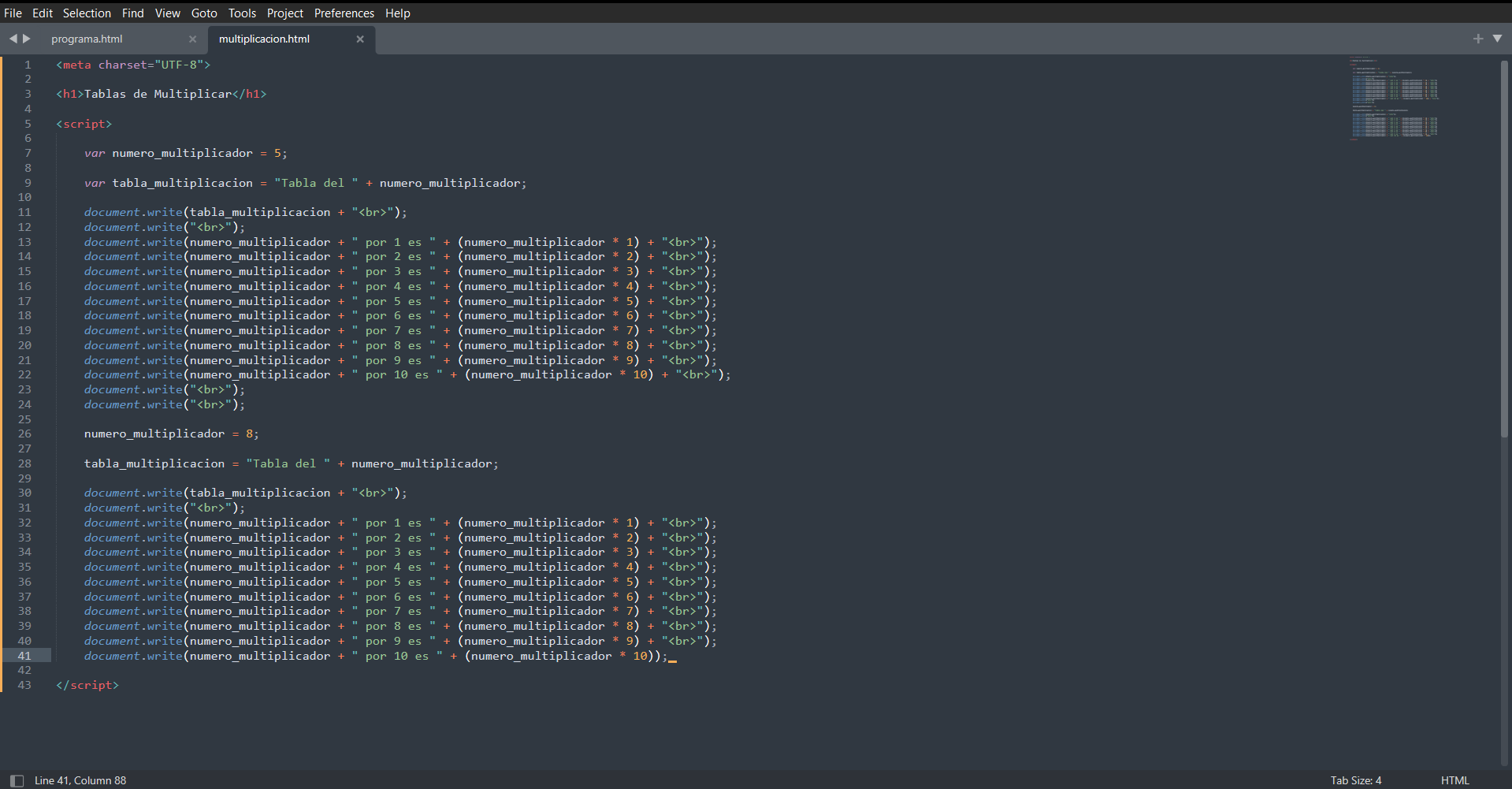This screenshot has height=789, width=1512.
Task: Open the Goto menu
Action: click(204, 13)
